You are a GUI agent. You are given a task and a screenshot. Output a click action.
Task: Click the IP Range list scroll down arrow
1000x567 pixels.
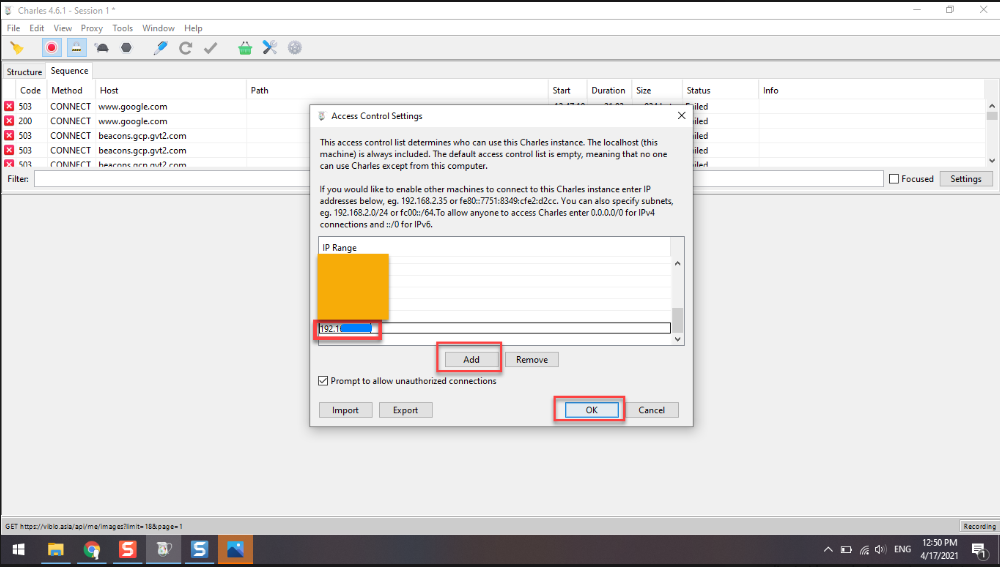(677, 339)
